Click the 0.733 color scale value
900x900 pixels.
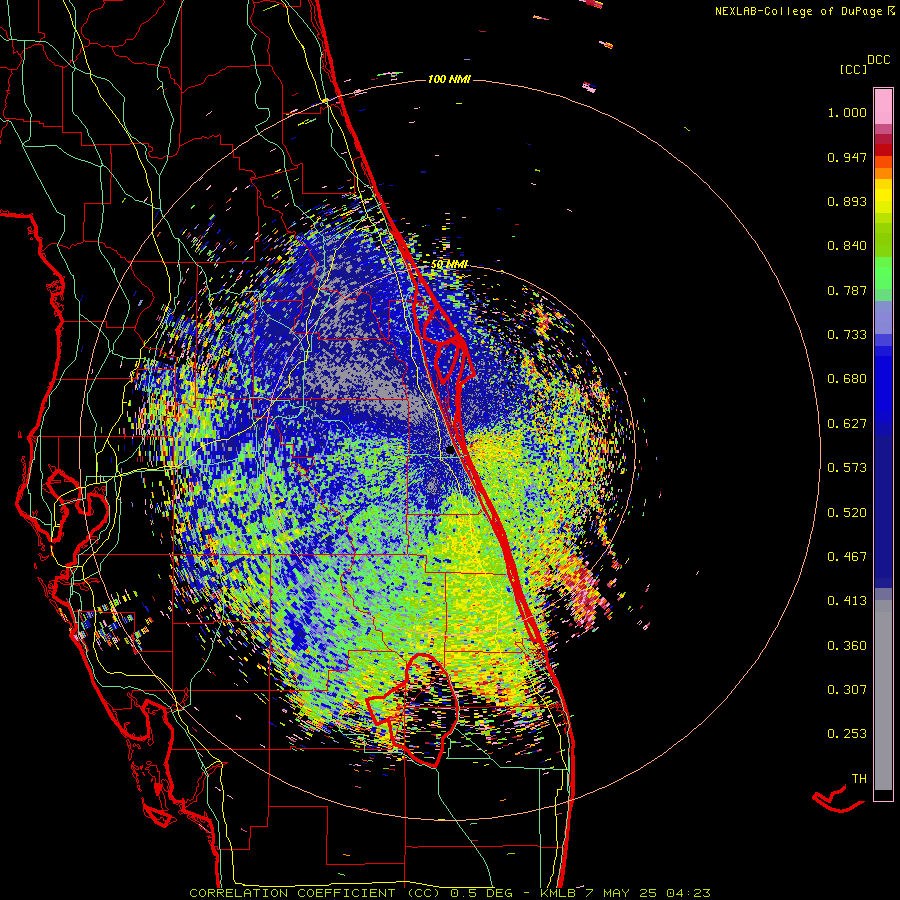click(x=847, y=335)
